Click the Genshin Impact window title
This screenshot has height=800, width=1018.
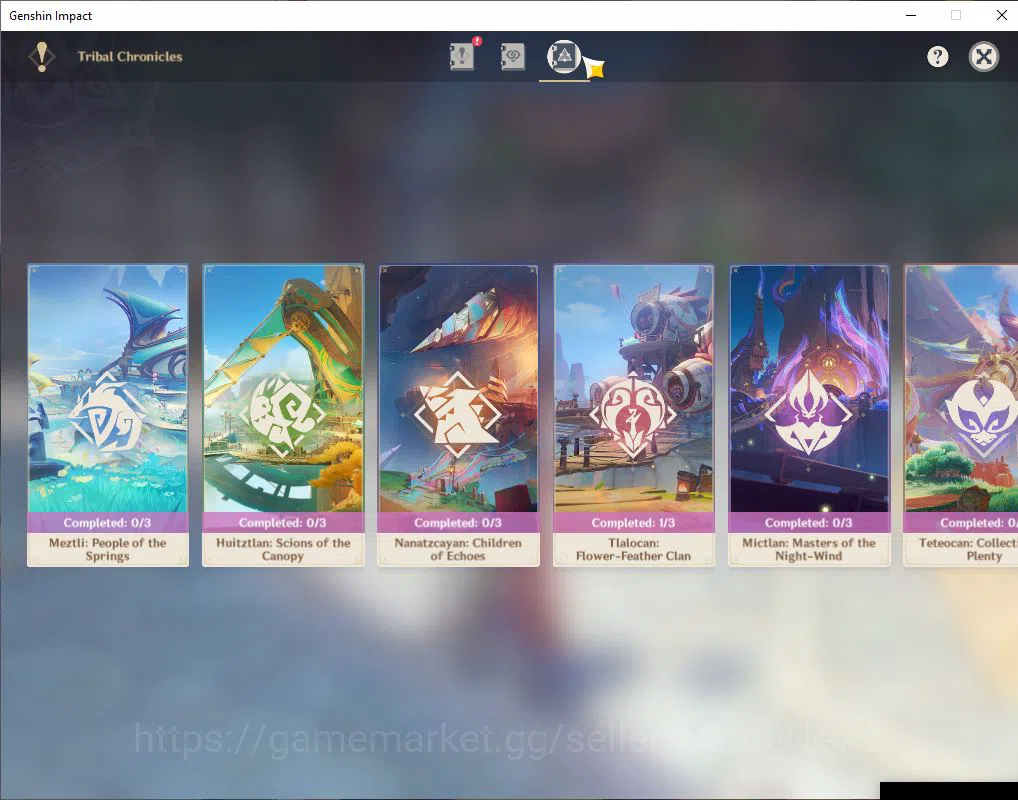tap(51, 16)
